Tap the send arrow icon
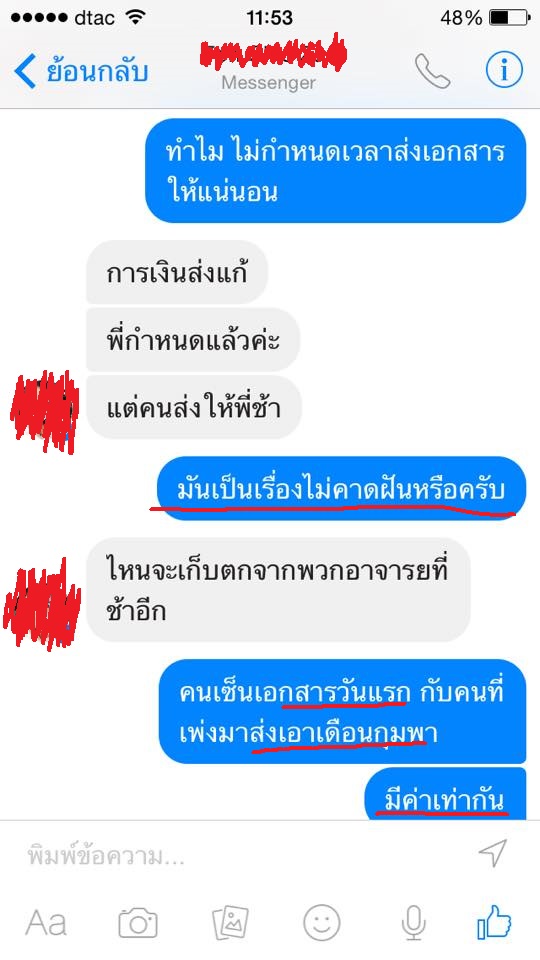This screenshot has width=540, height=960. (x=493, y=853)
